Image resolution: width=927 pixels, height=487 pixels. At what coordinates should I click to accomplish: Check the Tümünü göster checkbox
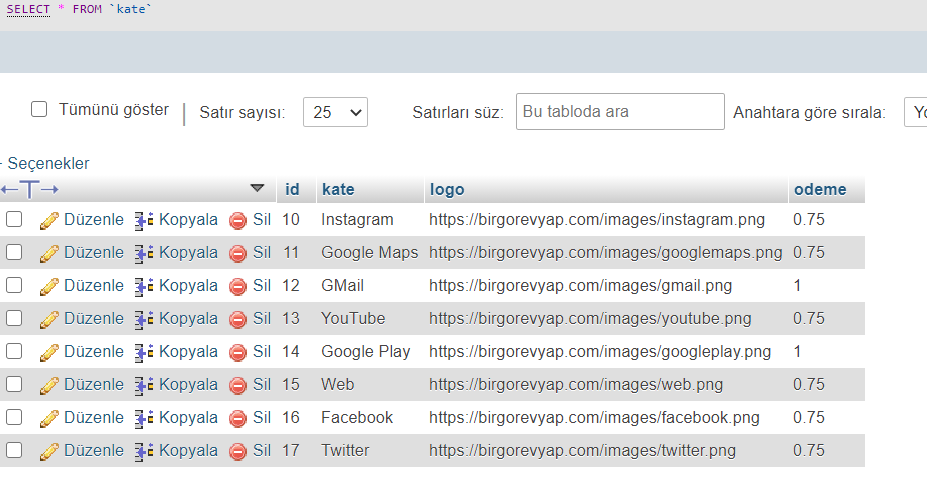39,109
